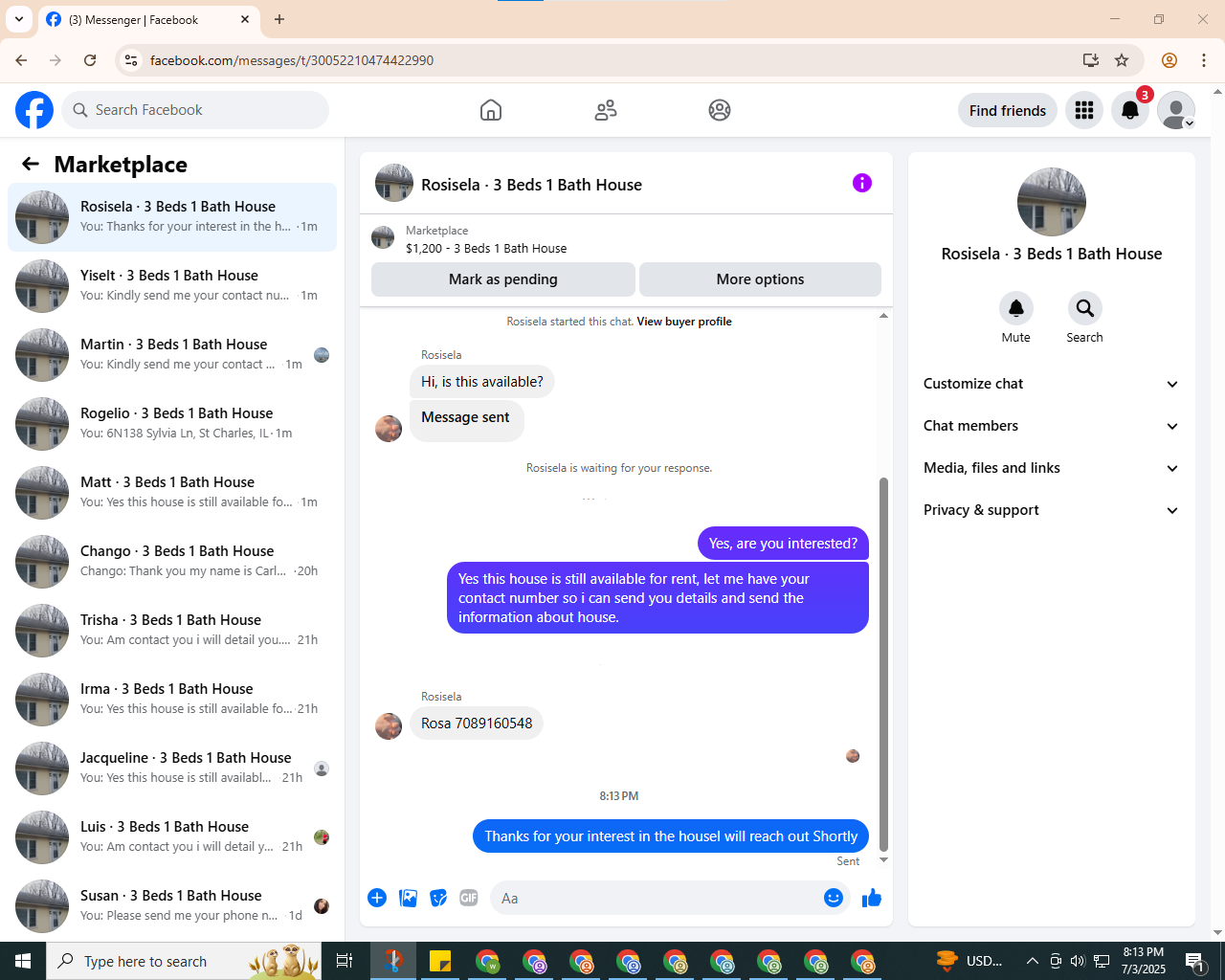Open the Windows notification center icon
The width and height of the screenshot is (1225, 980).
click(x=1195, y=961)
